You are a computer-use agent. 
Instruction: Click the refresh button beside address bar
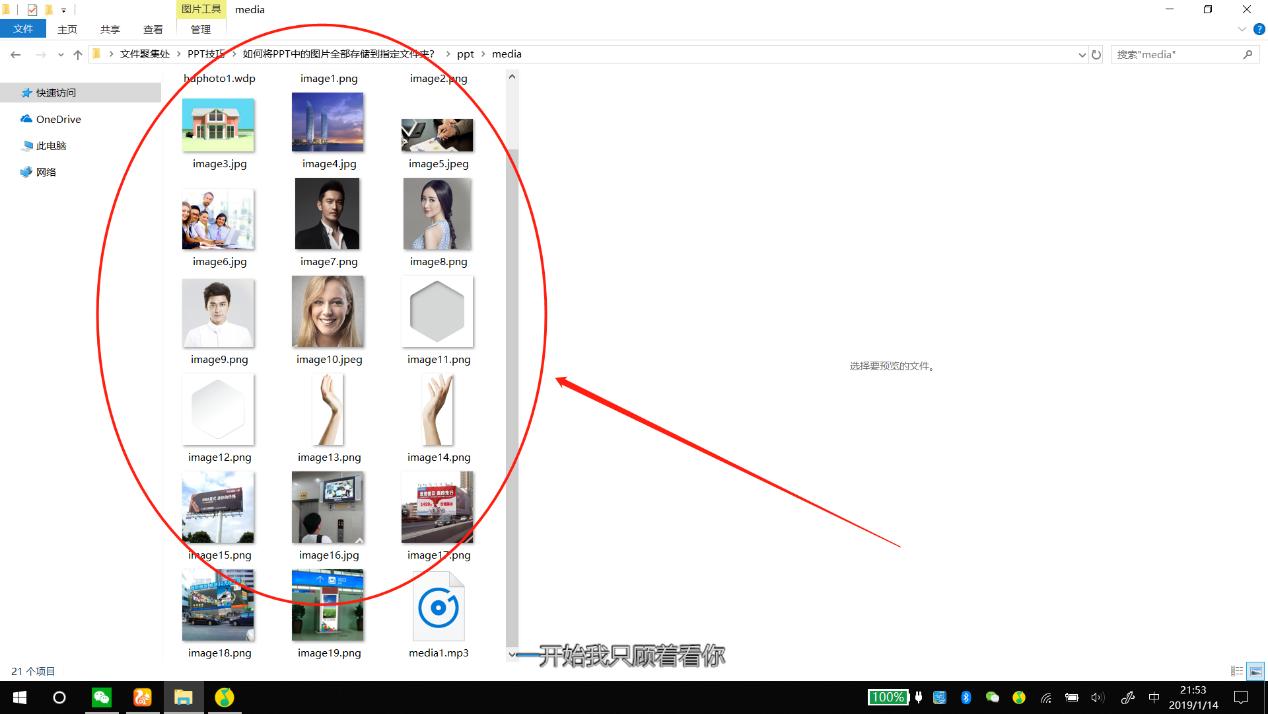(1096, 55)
